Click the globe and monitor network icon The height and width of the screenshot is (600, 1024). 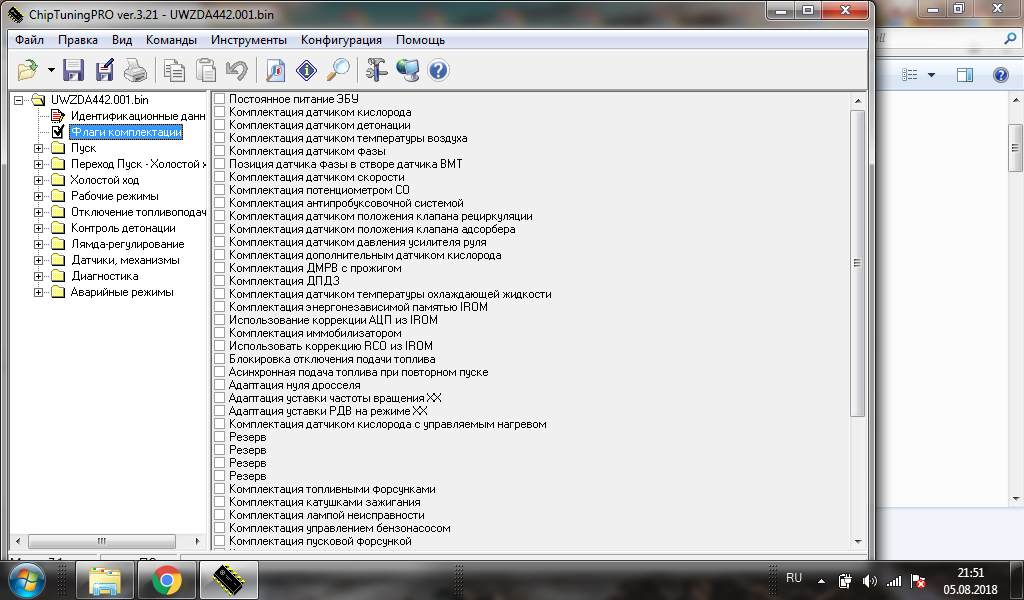tap(407, 70)
